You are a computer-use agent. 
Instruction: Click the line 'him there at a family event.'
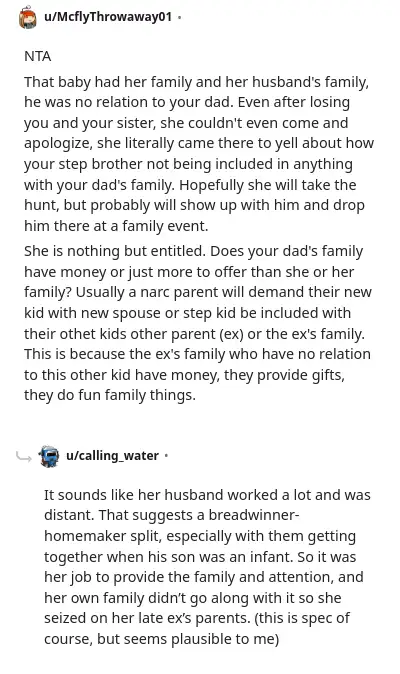[x=116, y=226]
